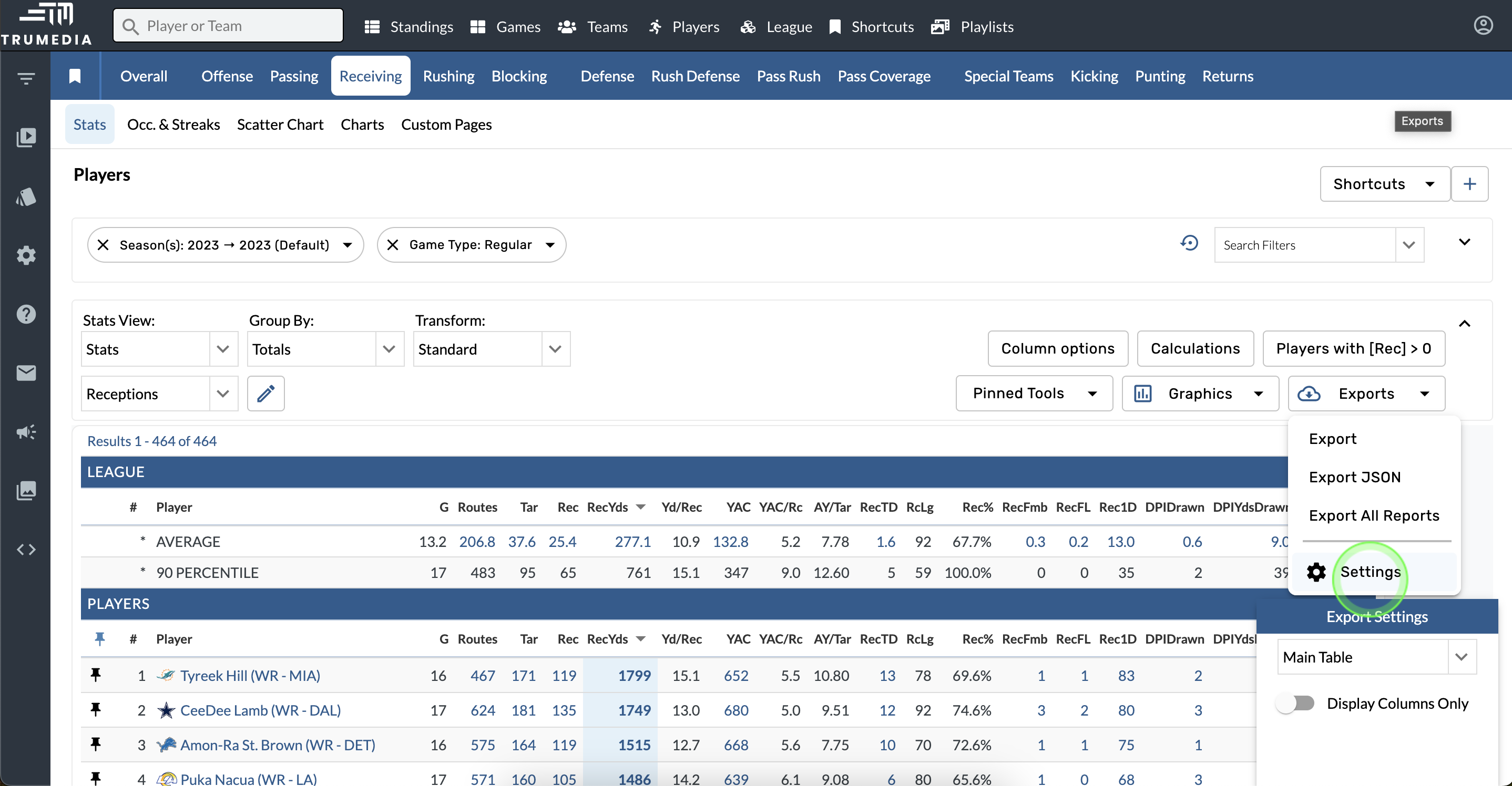The image size is (1512, 786).
Task: Open the sidebar filter lines icon
Action: (x=26, y=78)
